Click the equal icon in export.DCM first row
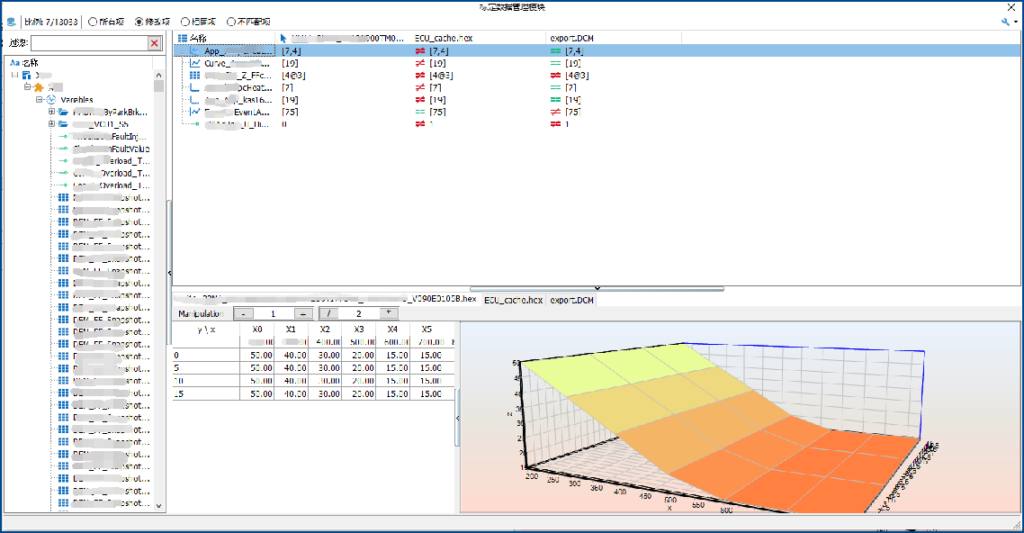The image size is (1024, 533). pos(556,50)
